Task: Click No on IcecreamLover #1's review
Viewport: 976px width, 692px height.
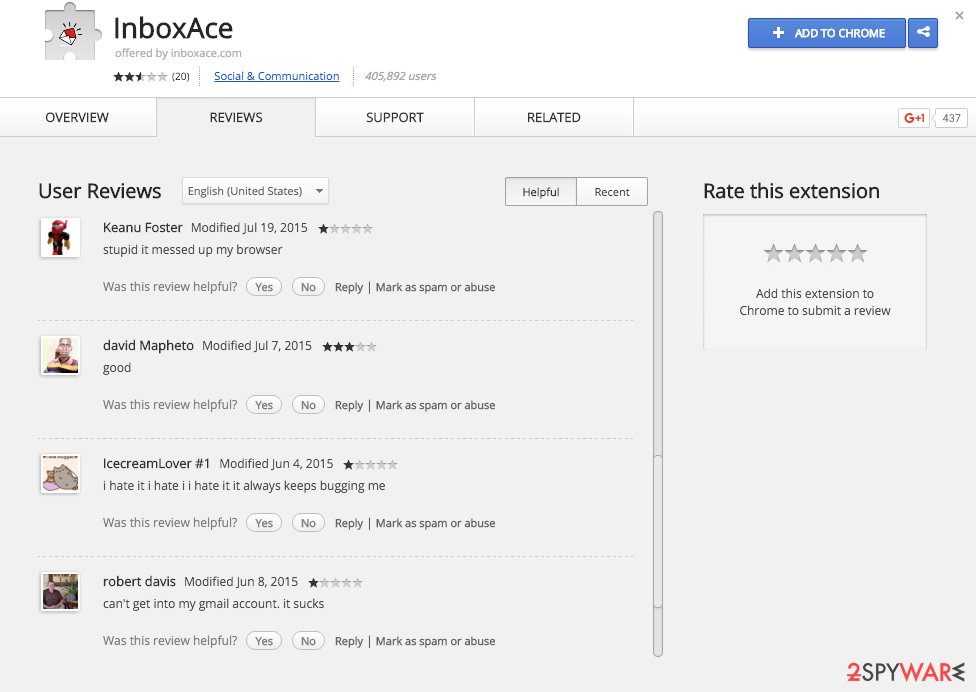Action: (308, 523)
